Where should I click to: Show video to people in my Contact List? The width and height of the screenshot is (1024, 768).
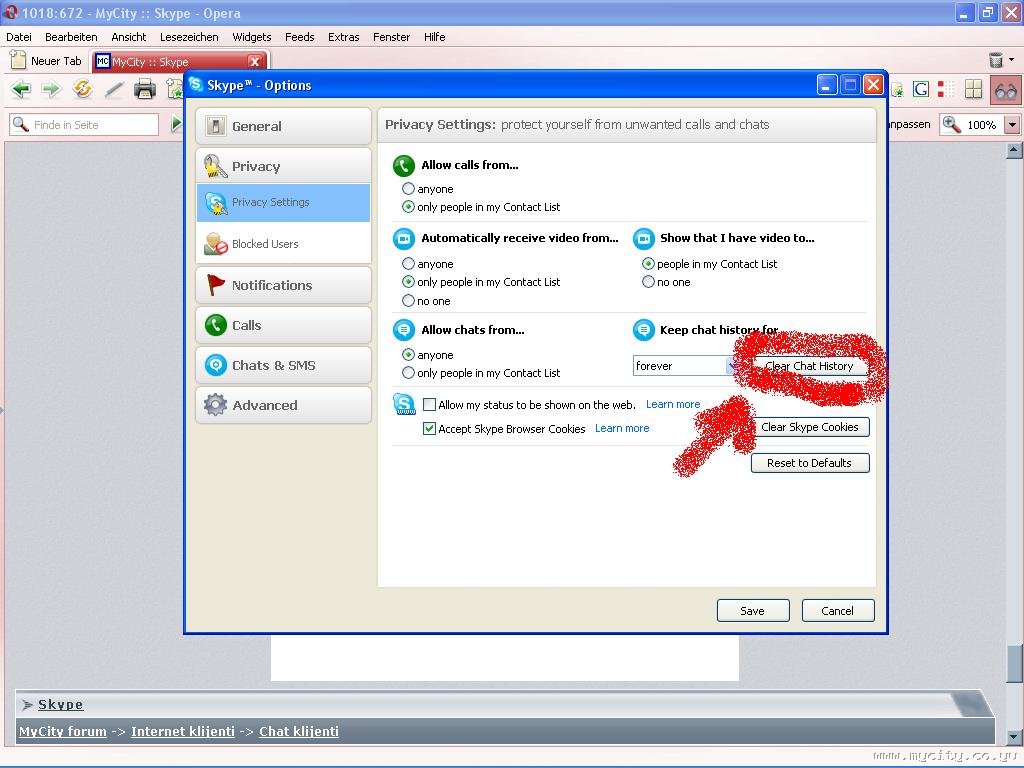tap(648, 264)
